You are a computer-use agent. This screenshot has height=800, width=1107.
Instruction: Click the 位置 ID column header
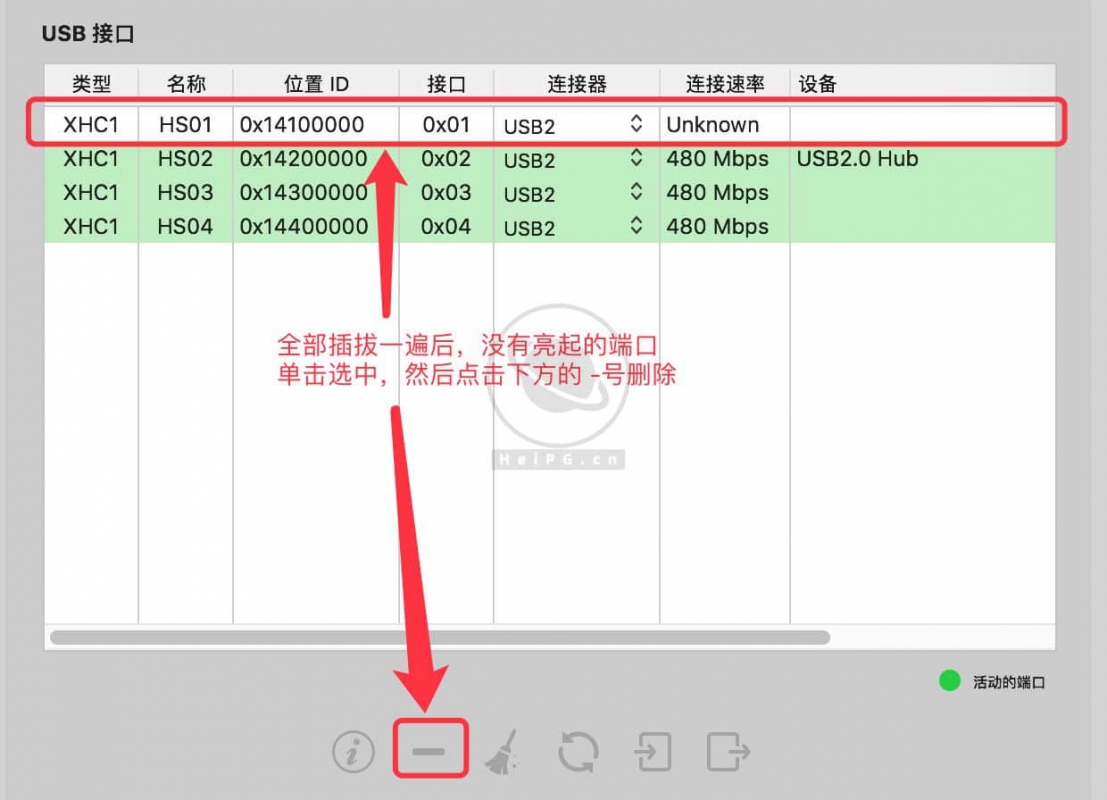click(315, 84)
